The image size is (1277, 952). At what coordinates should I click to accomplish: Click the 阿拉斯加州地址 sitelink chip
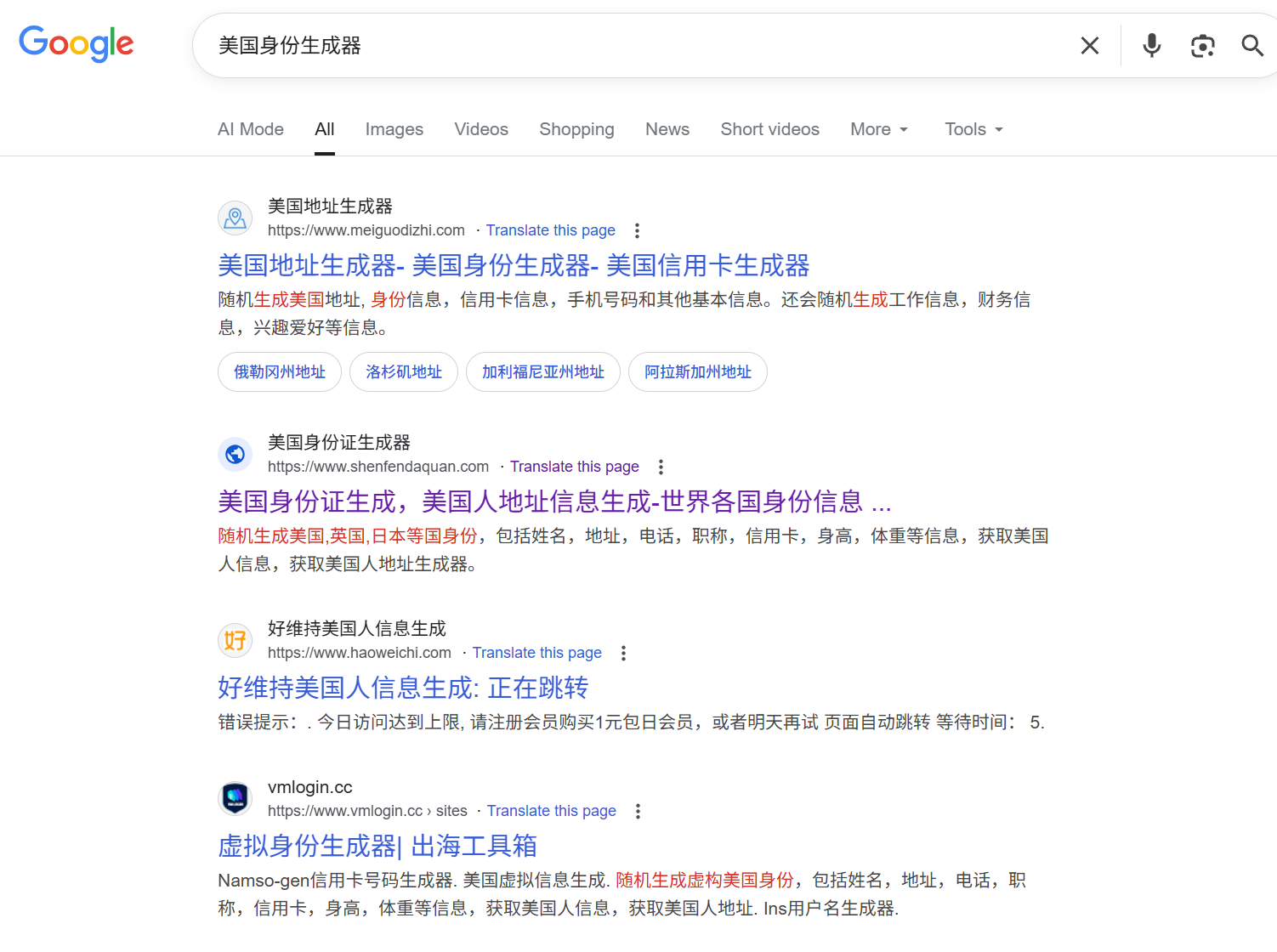698,371
